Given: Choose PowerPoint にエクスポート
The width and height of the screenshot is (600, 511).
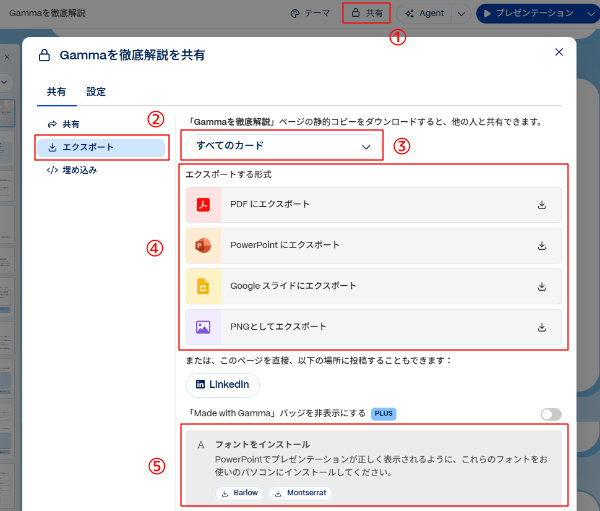Looking at the screenshot, I should click(x=373, y=246).
